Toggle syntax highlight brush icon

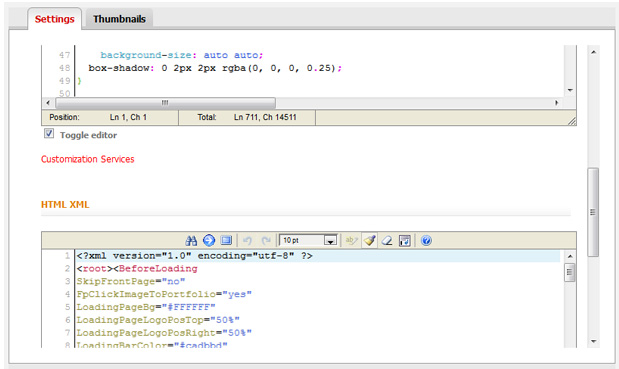[370, 240]
